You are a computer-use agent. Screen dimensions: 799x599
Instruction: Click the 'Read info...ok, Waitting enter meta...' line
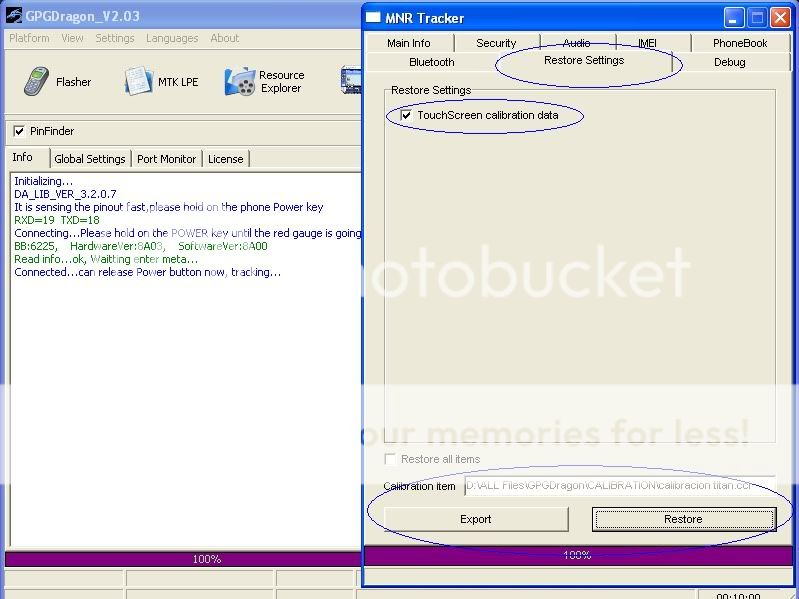tap(105, 259)
